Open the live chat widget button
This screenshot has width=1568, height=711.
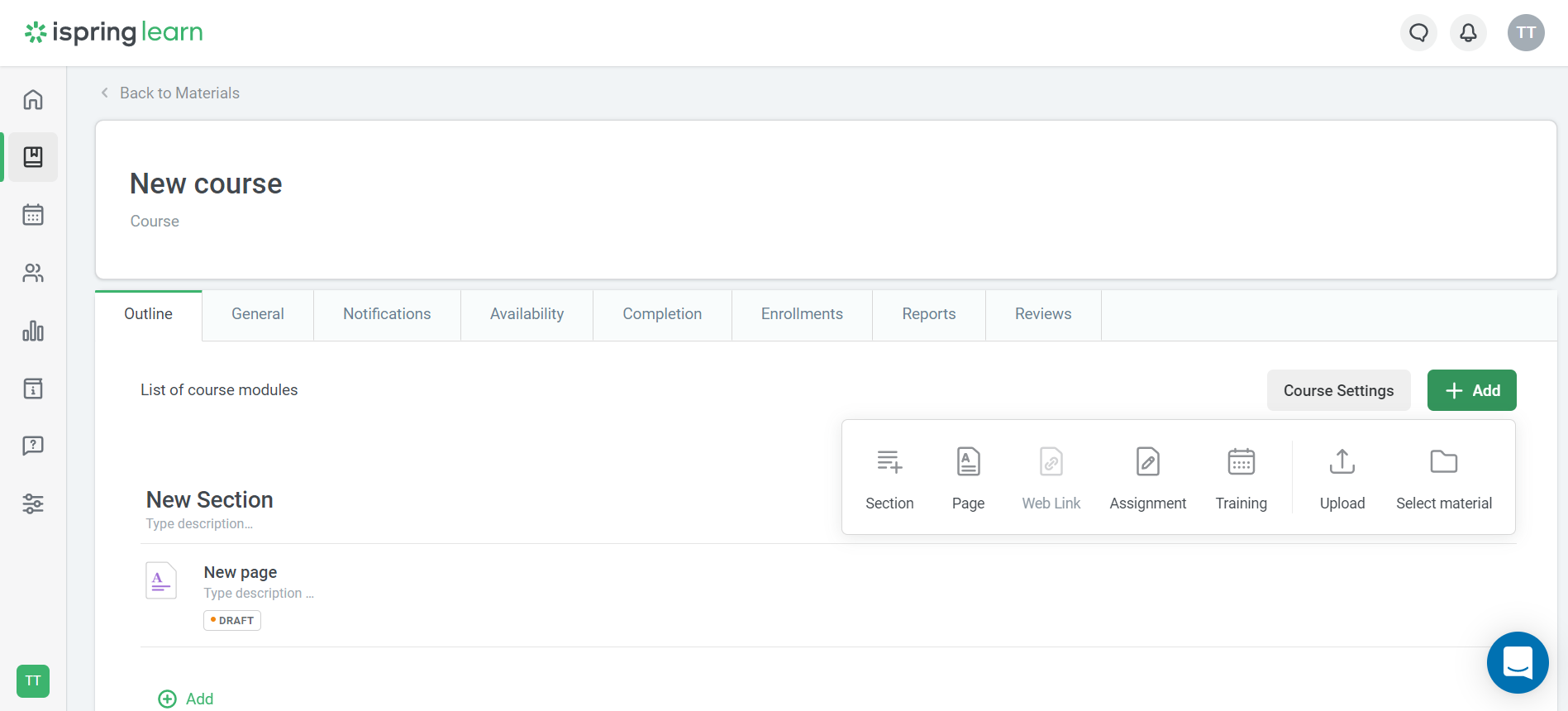[1518, 662]
